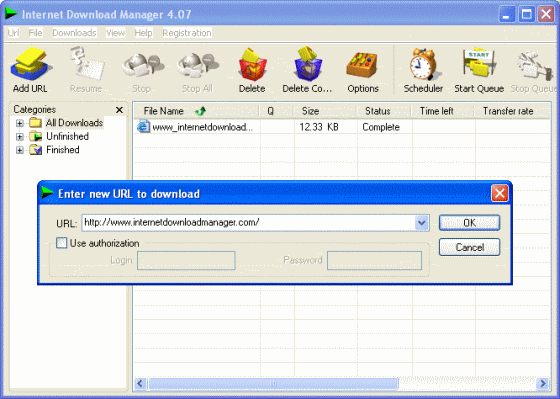The height and width of the screenshot is (399, 560).
Task: Click the green sort arrow in File Name header
Action: pyautogui.click(x=200, y=111)
